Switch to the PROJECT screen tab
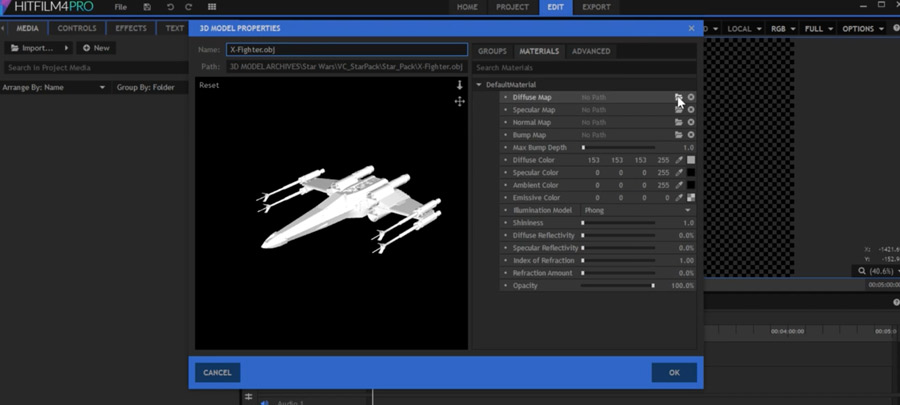The image size is (900, 405). (x=513, y=7)
